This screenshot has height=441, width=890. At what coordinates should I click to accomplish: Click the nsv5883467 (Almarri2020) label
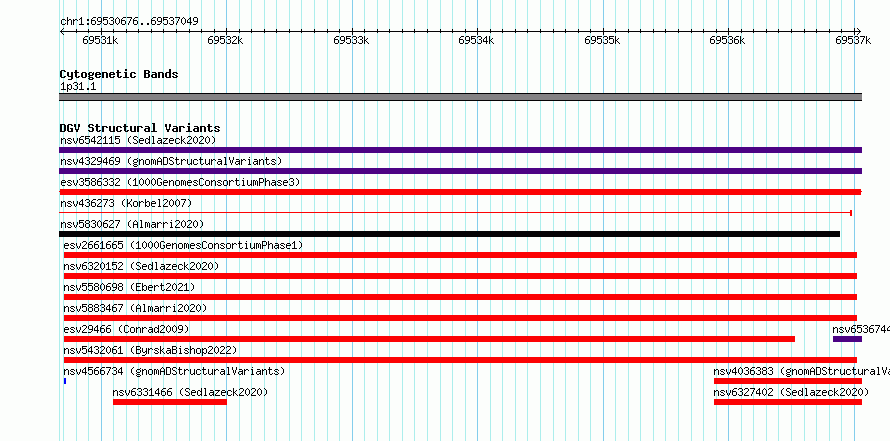[x=135, y=308]
